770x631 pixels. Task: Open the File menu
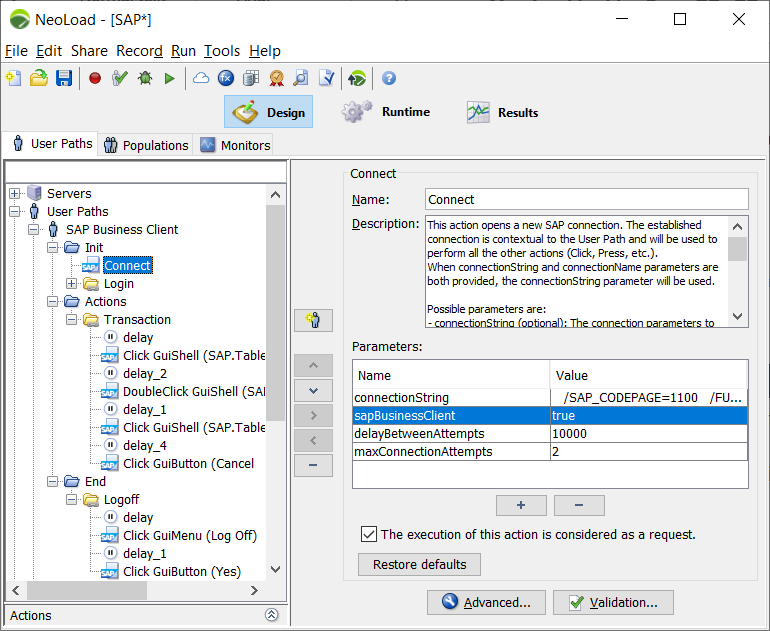click(16, 51)
